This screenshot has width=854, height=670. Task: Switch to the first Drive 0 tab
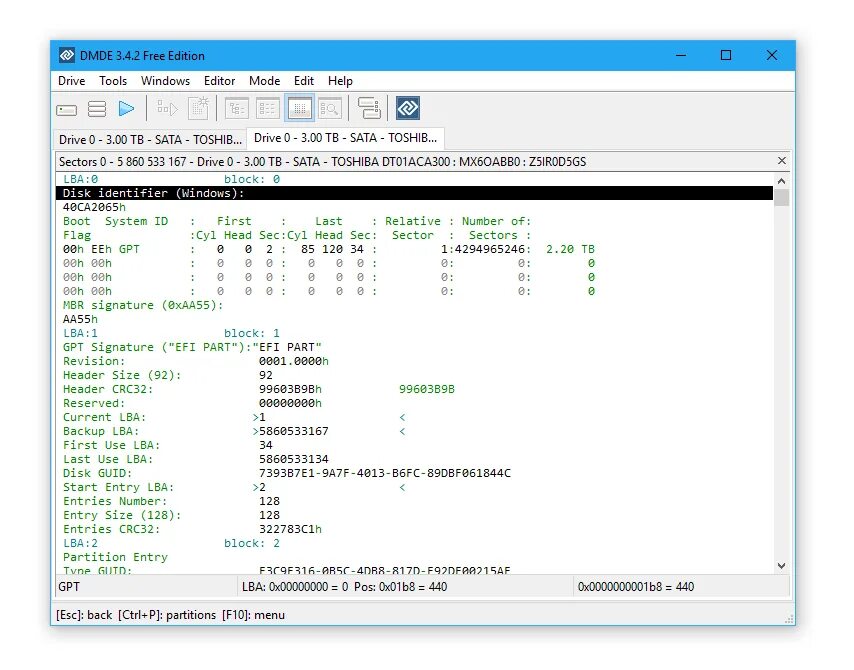tap(150, 140)
